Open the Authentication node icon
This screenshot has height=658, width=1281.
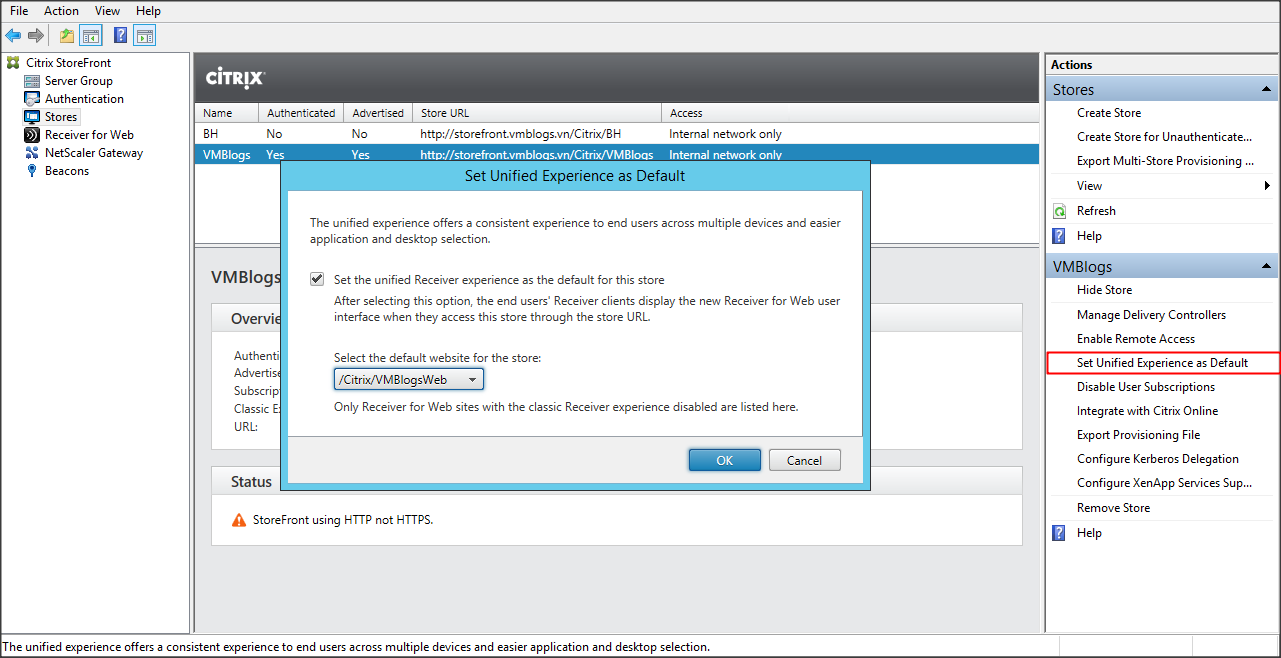(32, 99)
